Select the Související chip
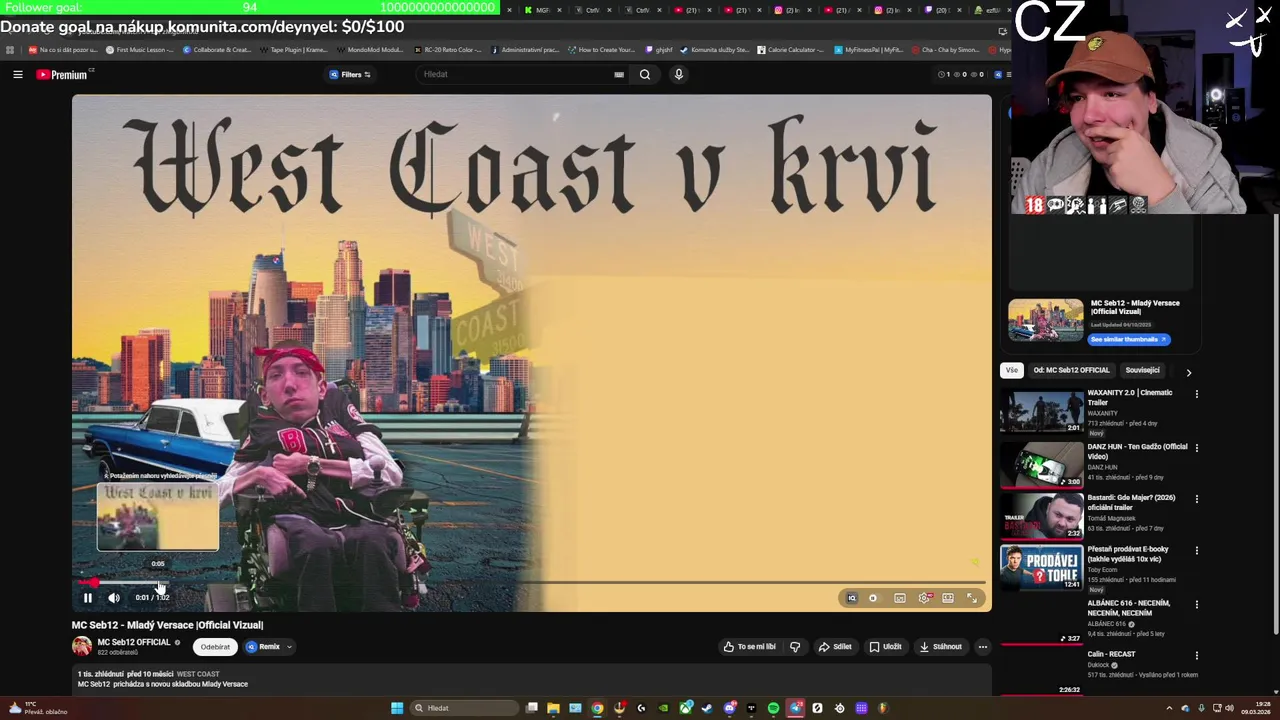Image resolution: width=1280 pixels, height=720 pixels. tap(1142, 370)
